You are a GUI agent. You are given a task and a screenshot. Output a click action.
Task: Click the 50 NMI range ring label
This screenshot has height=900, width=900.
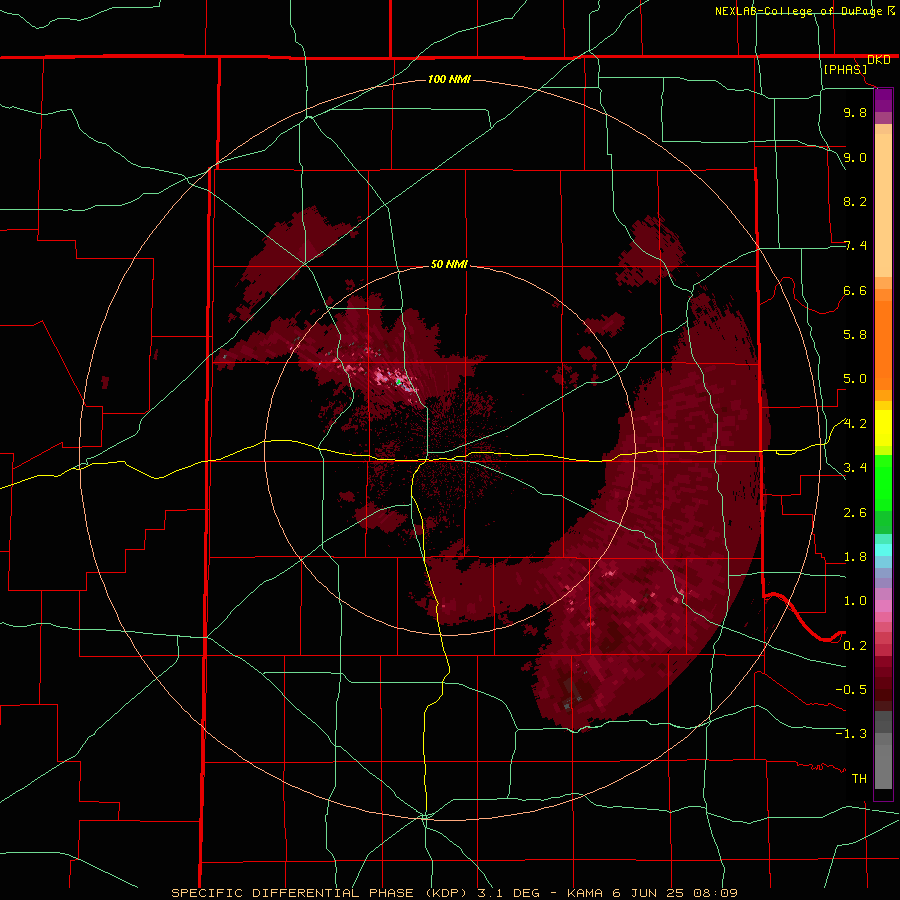449,265
